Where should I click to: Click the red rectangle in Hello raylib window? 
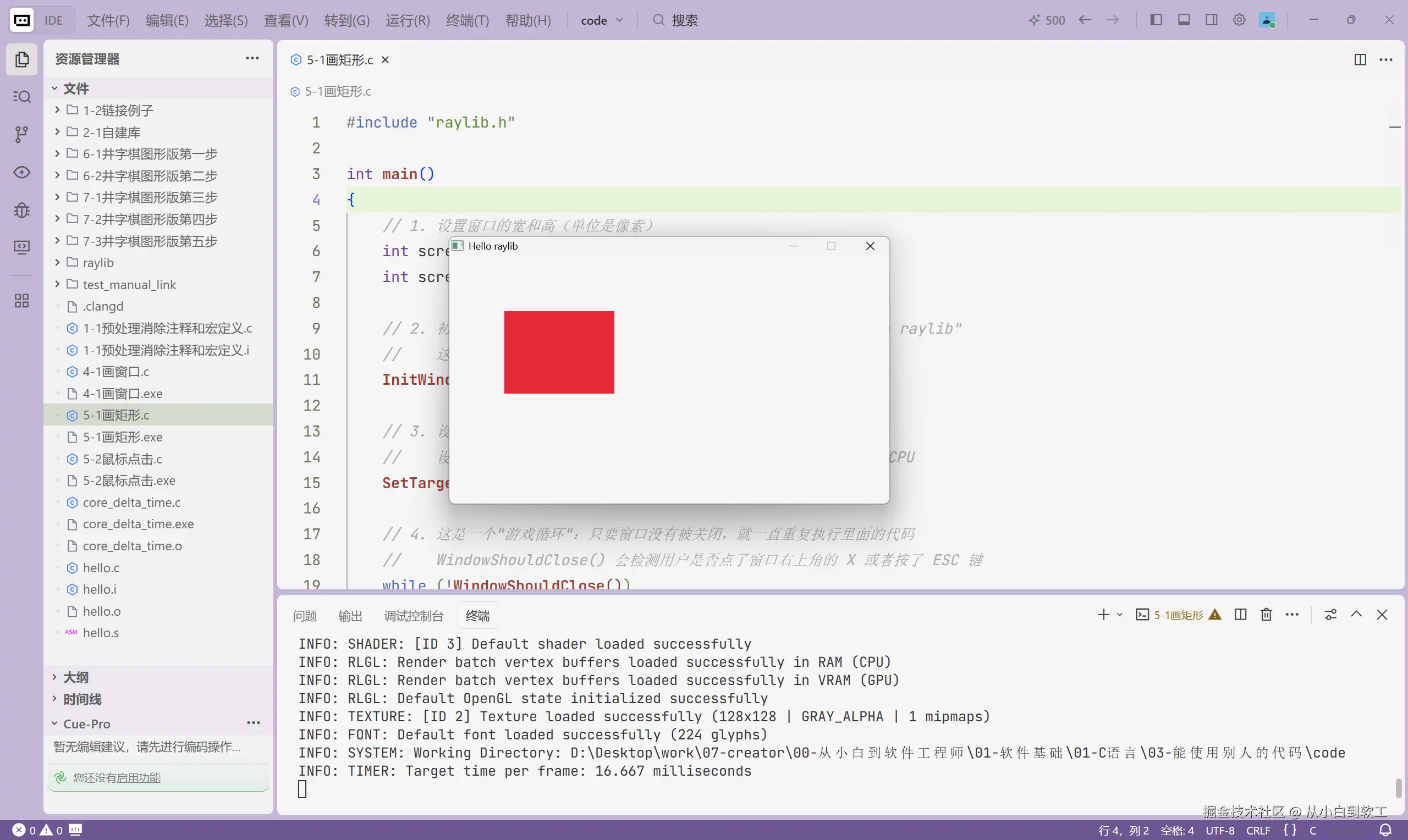(559, 352)
